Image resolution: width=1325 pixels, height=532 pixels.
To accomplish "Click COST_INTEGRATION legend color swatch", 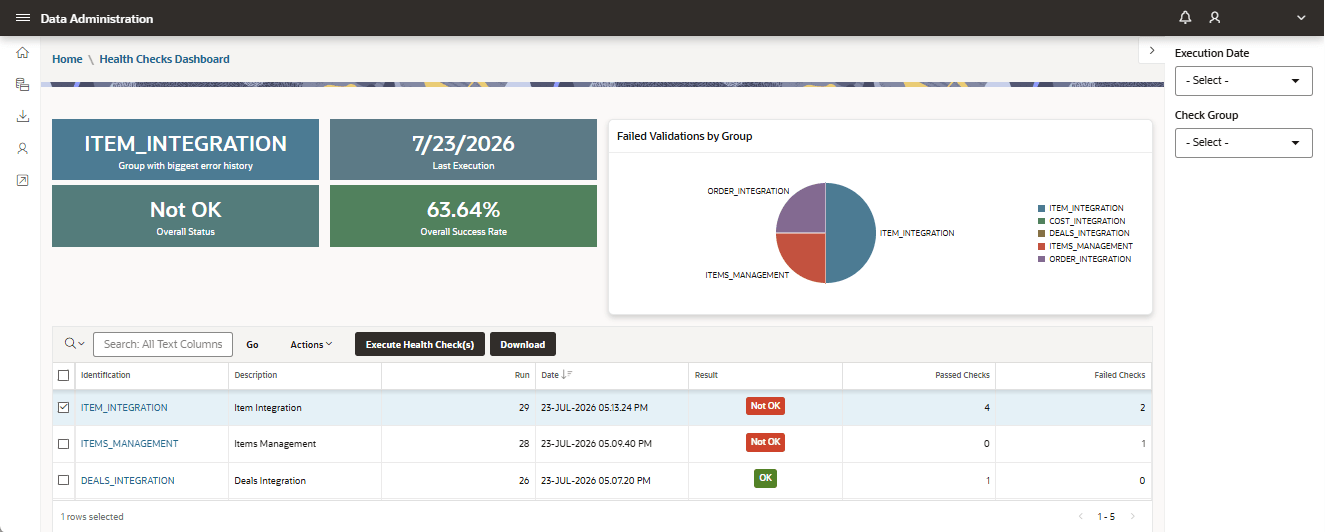I will click(1042, 221).
